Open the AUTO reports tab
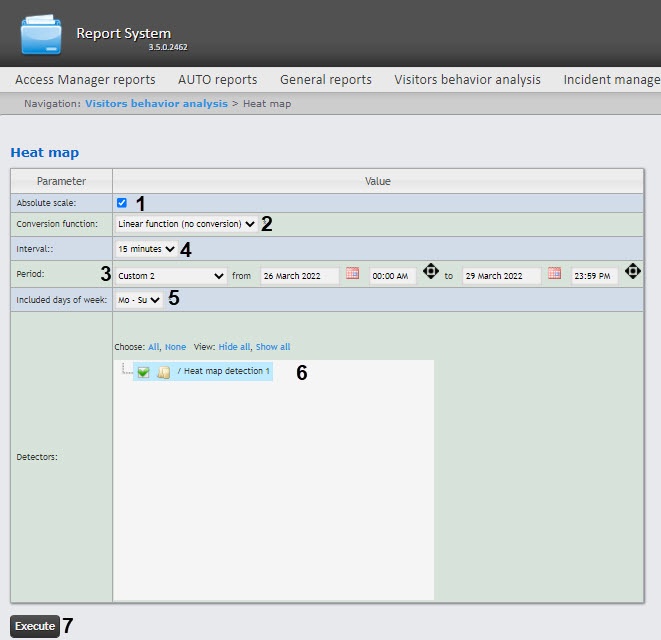Viewport: 661px width, 640px height. (217, 80)
